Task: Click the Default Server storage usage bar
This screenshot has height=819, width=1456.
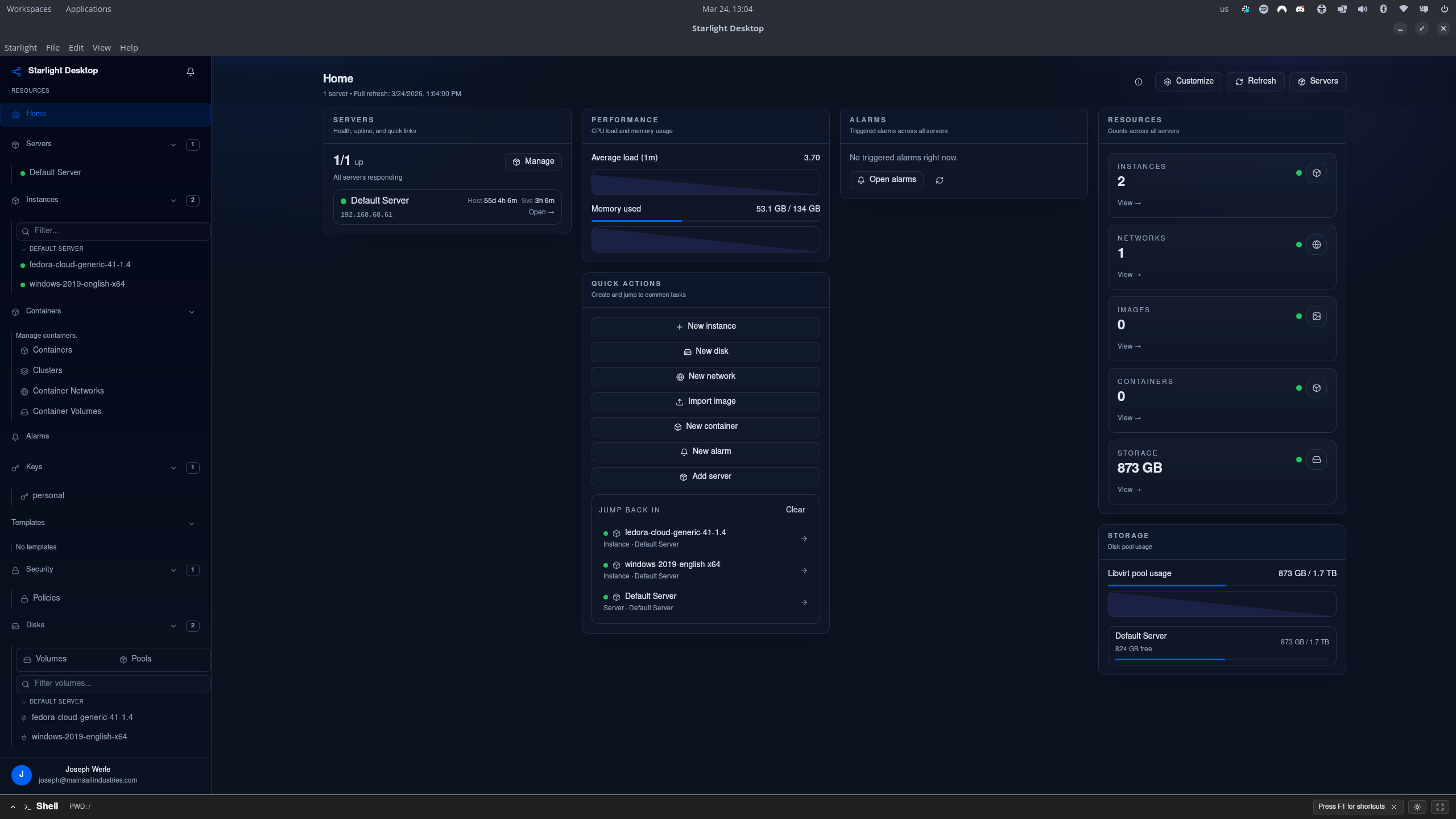Action: coord(1222,660)
